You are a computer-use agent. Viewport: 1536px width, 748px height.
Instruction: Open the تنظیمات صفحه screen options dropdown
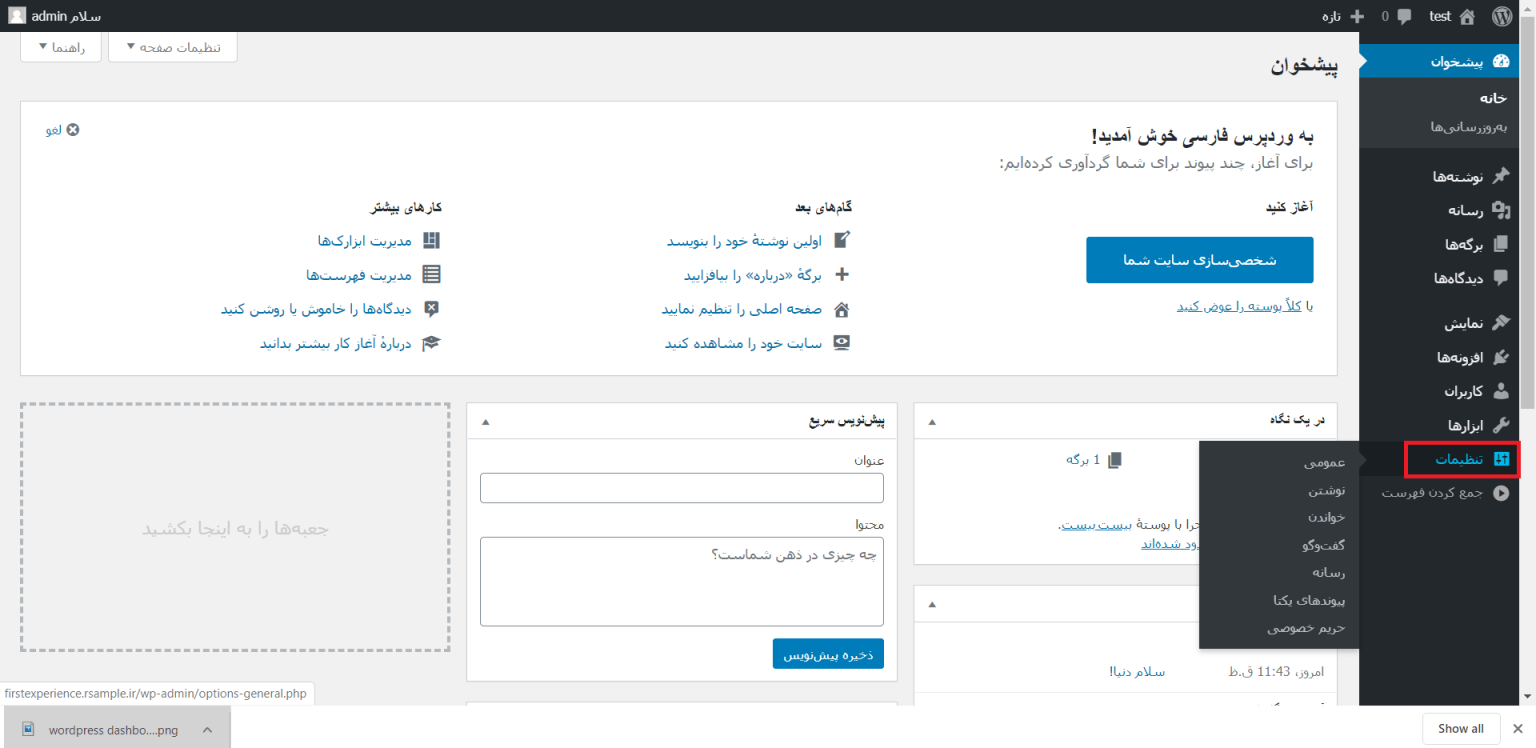(172, 47)
